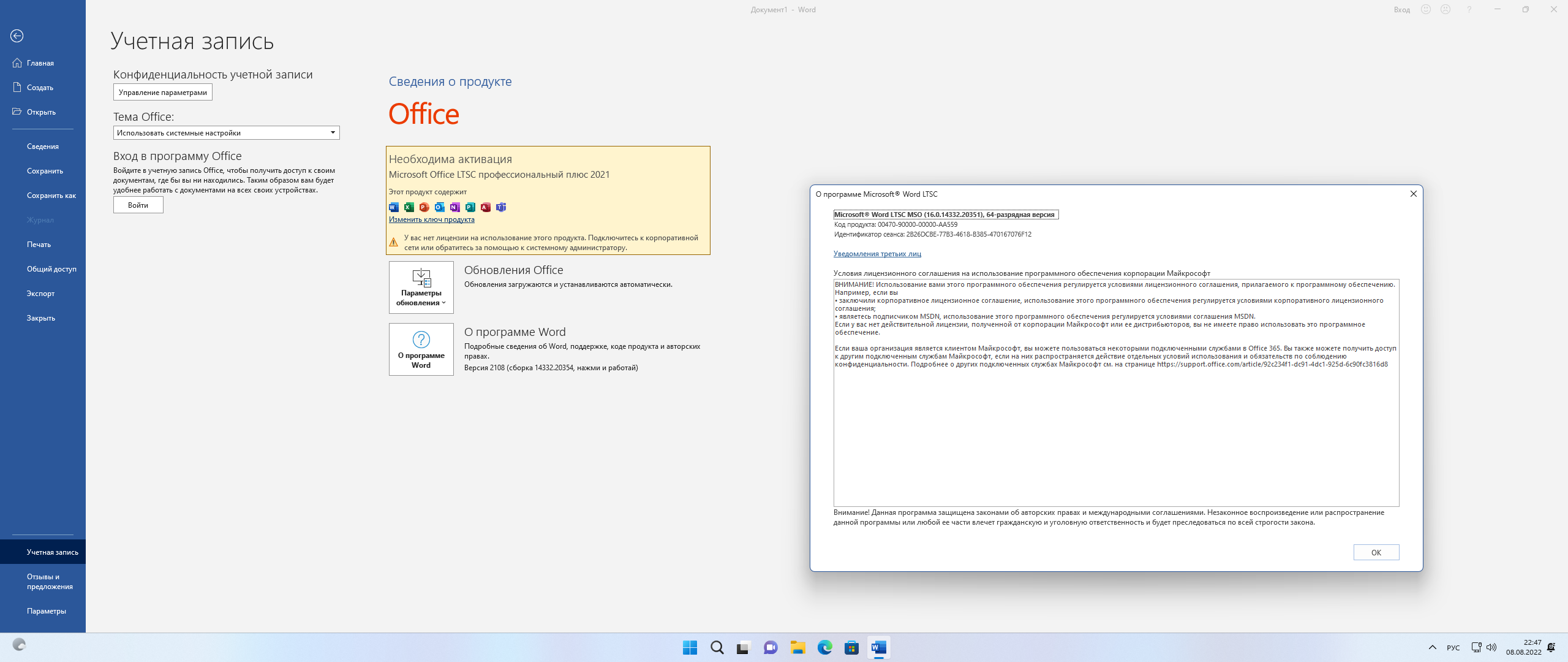Launch Microsoft Edge from taskbar
Viewport: 1568px width, 662px height.
[x=824, y=647]
